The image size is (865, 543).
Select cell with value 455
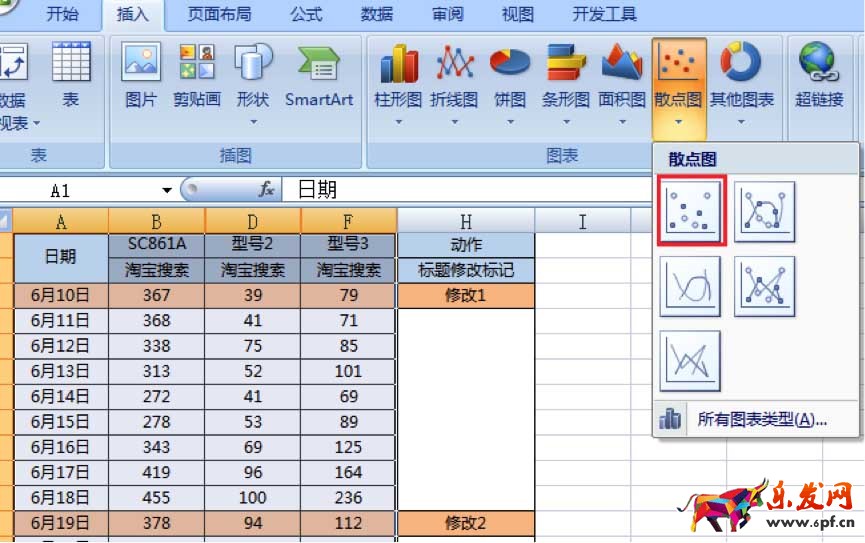157,497
